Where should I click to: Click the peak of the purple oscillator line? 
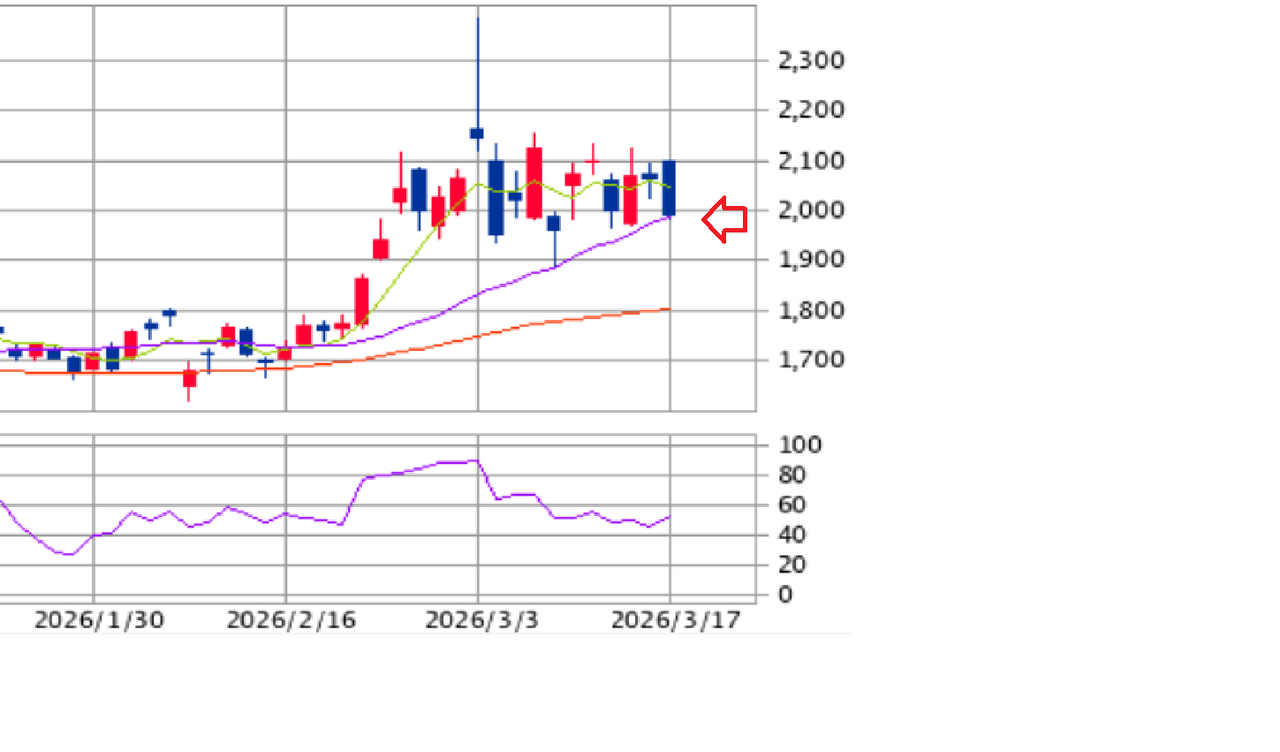point(476,460)
